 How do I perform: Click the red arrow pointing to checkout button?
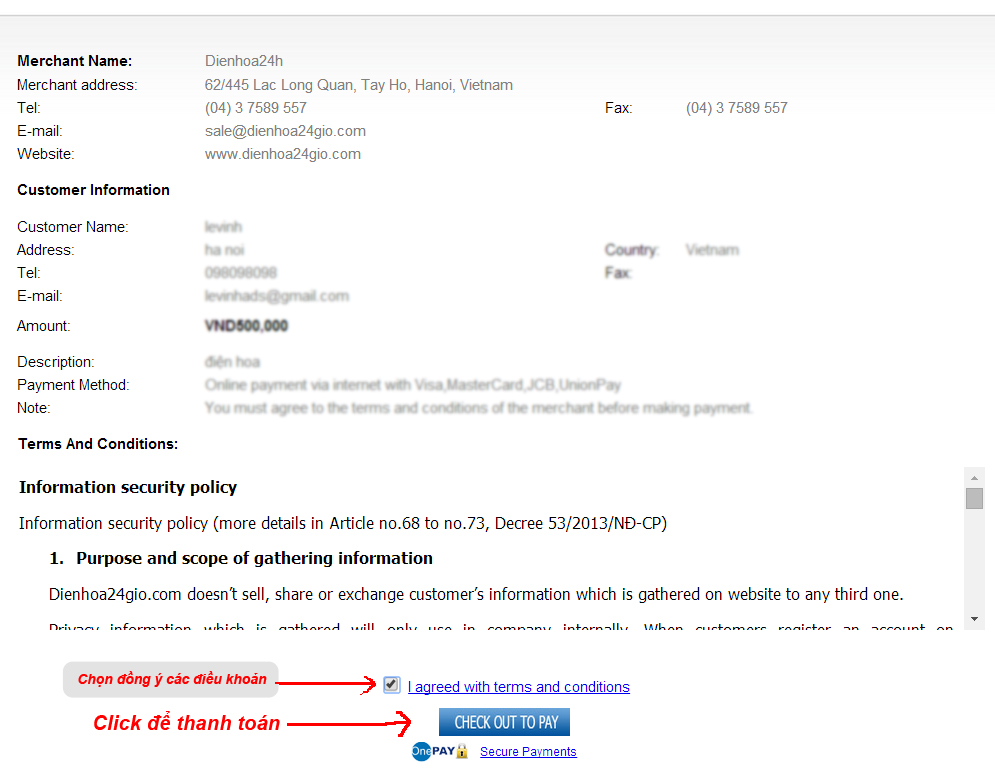point(352,723)
